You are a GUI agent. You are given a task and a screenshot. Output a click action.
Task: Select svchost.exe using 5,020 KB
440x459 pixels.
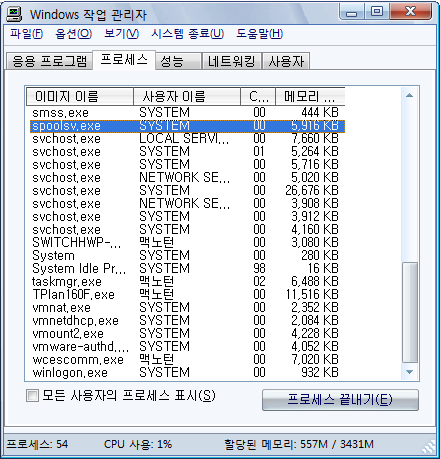coord(186,178)
